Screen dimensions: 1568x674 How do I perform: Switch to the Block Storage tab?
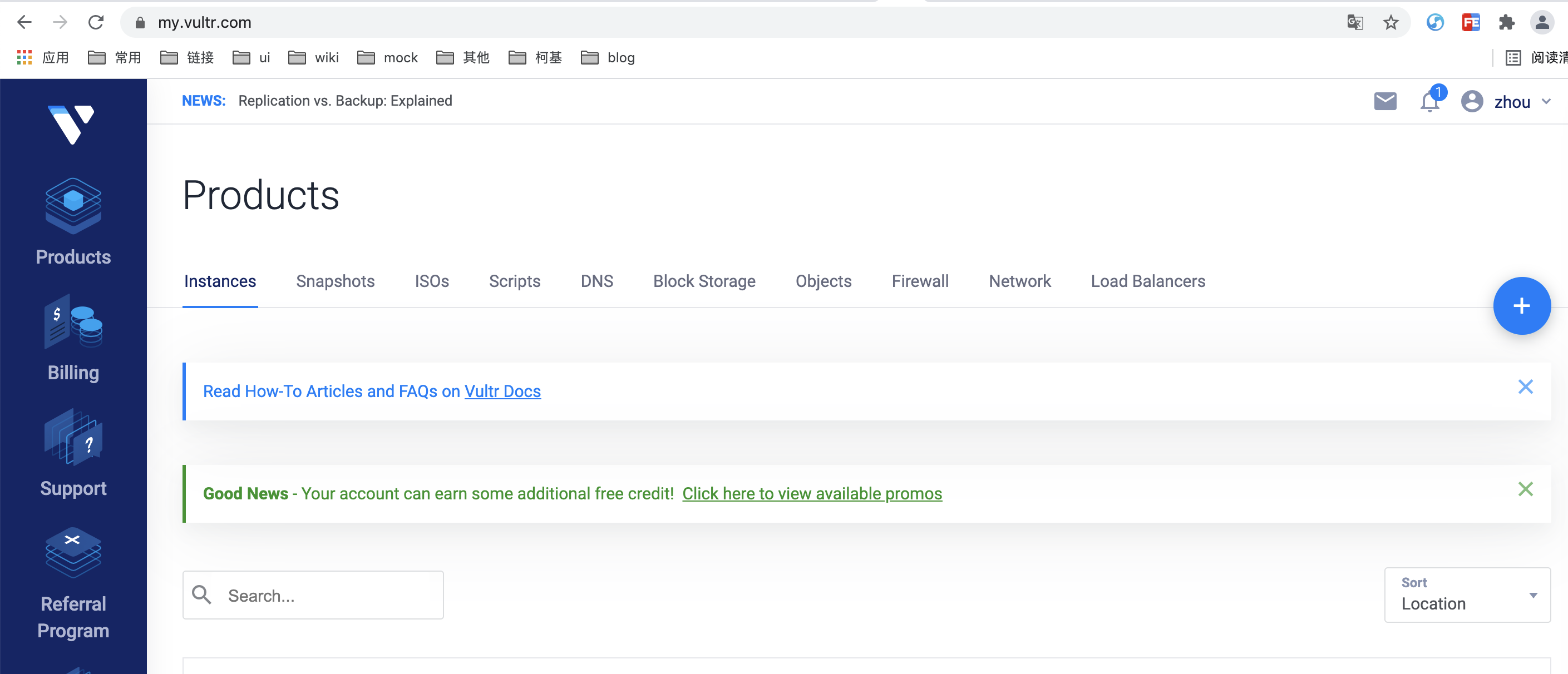pos(704,281)
